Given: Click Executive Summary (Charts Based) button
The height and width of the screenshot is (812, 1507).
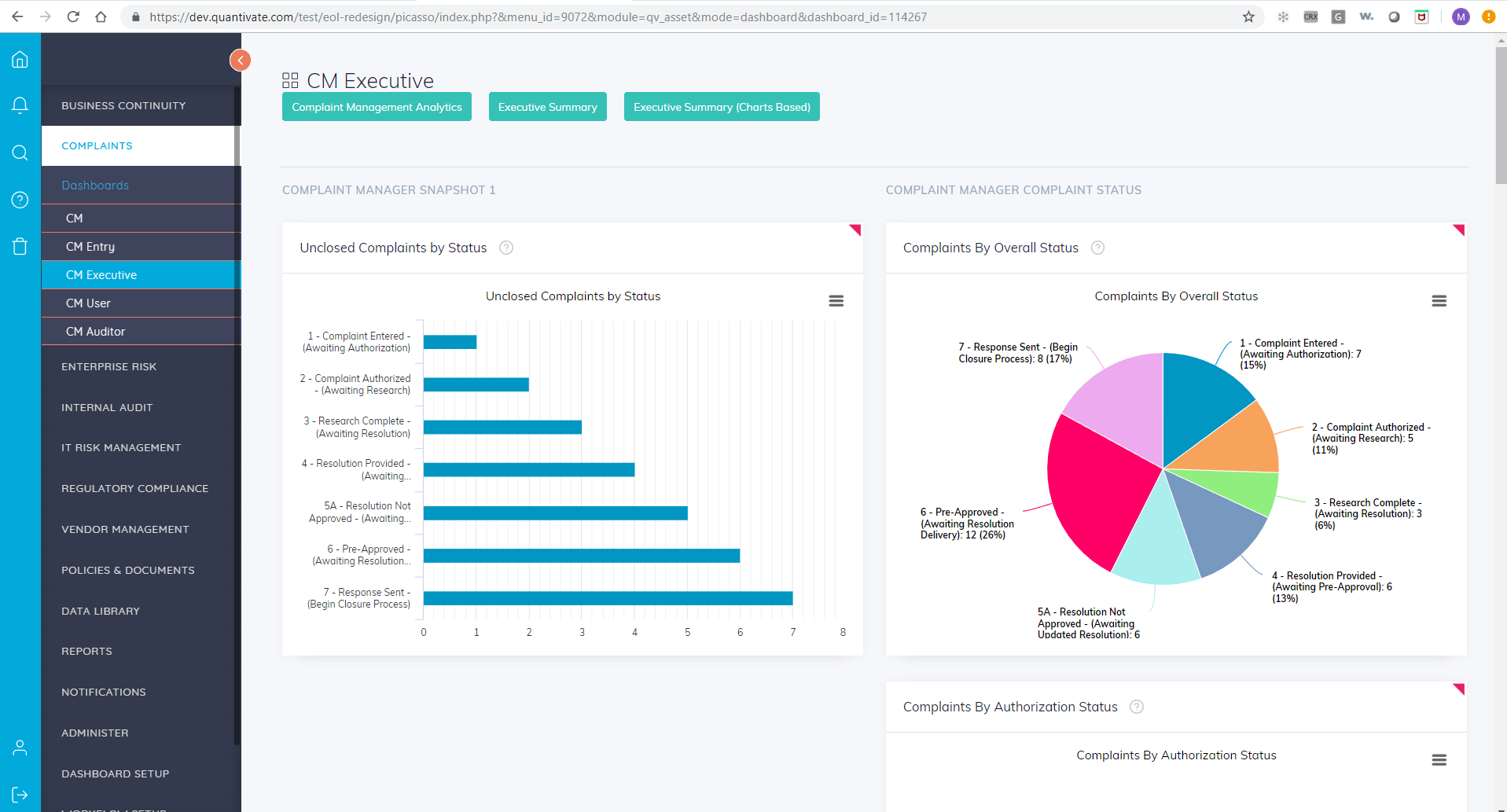Looking at the screenshot, I should pyautogui.click(x=721, y=107).
